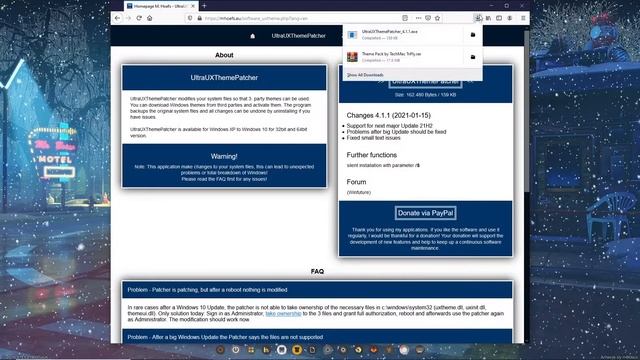
Task: Follow the take ownership link in FAQ
Action: 283,313
